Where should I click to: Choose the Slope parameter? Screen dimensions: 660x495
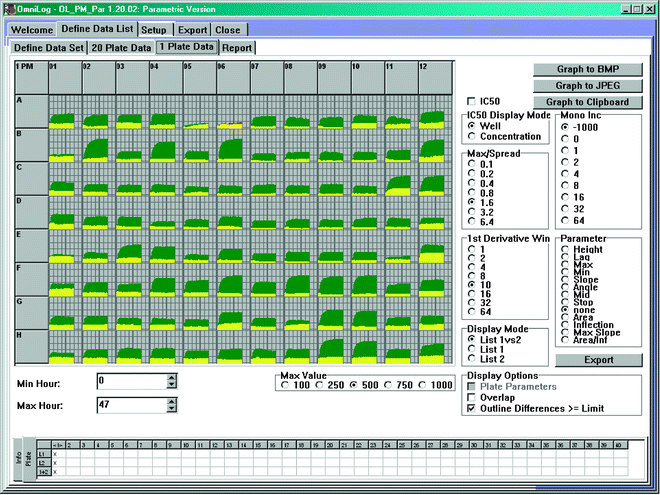(x=565, y=279)
